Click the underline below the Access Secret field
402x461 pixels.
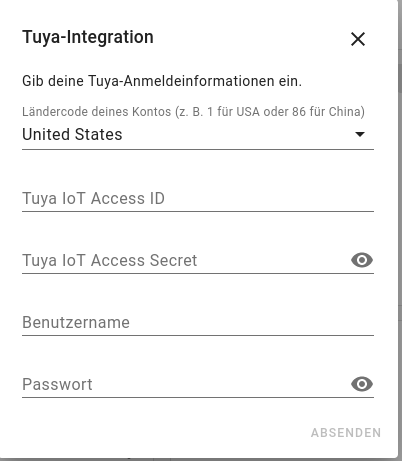point(198,273)
